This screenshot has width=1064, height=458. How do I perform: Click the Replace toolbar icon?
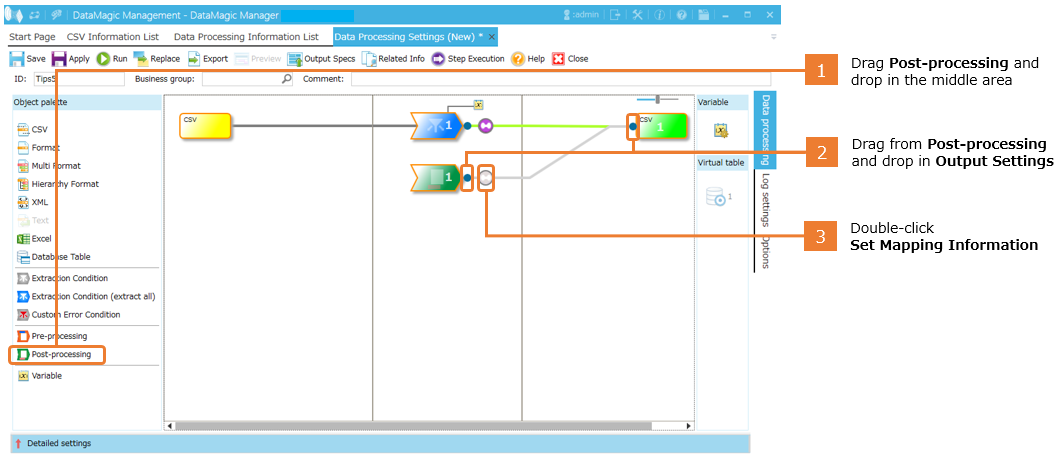157,59
